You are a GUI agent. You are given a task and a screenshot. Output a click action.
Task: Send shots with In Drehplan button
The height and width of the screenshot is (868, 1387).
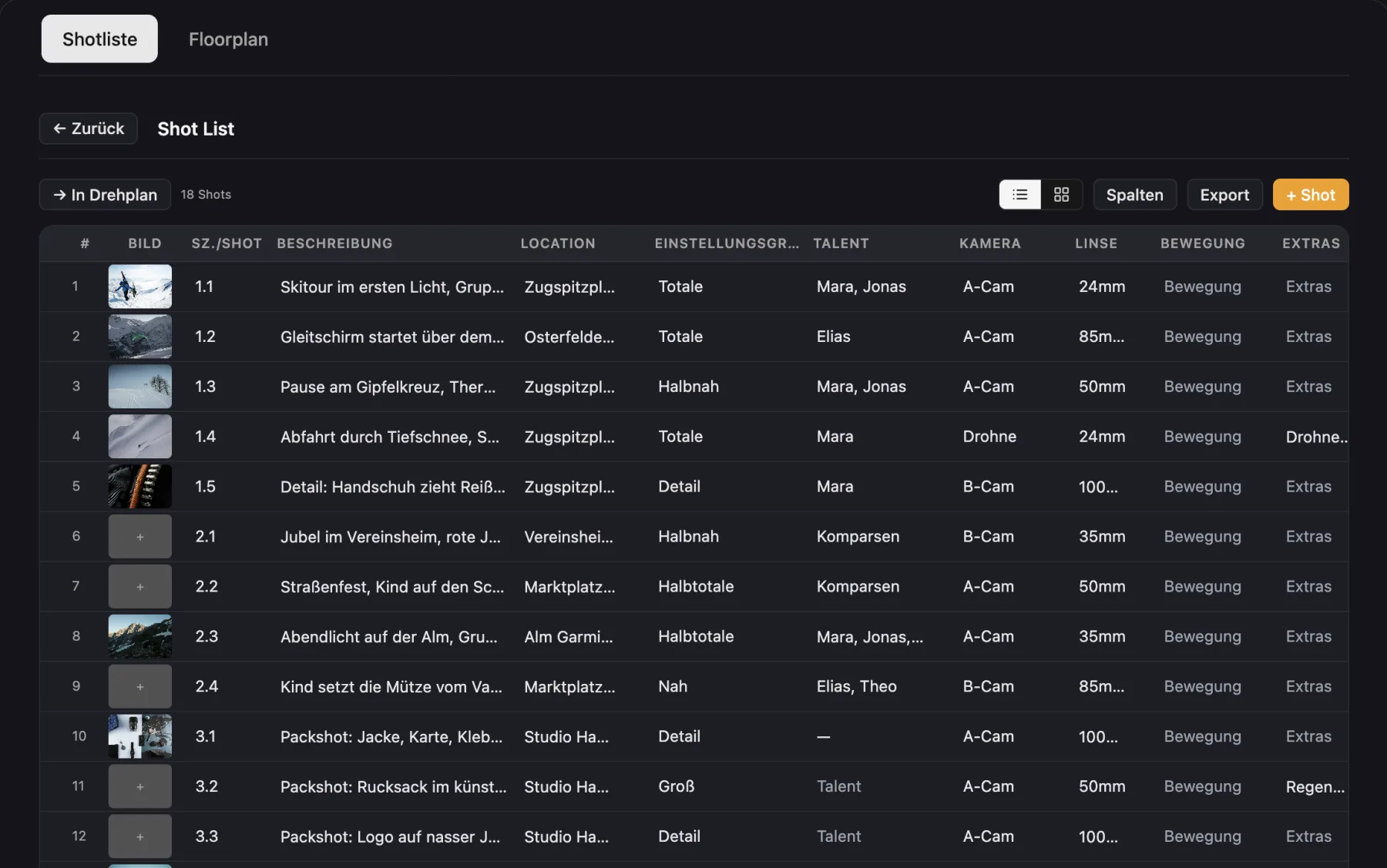coord(105,195)
